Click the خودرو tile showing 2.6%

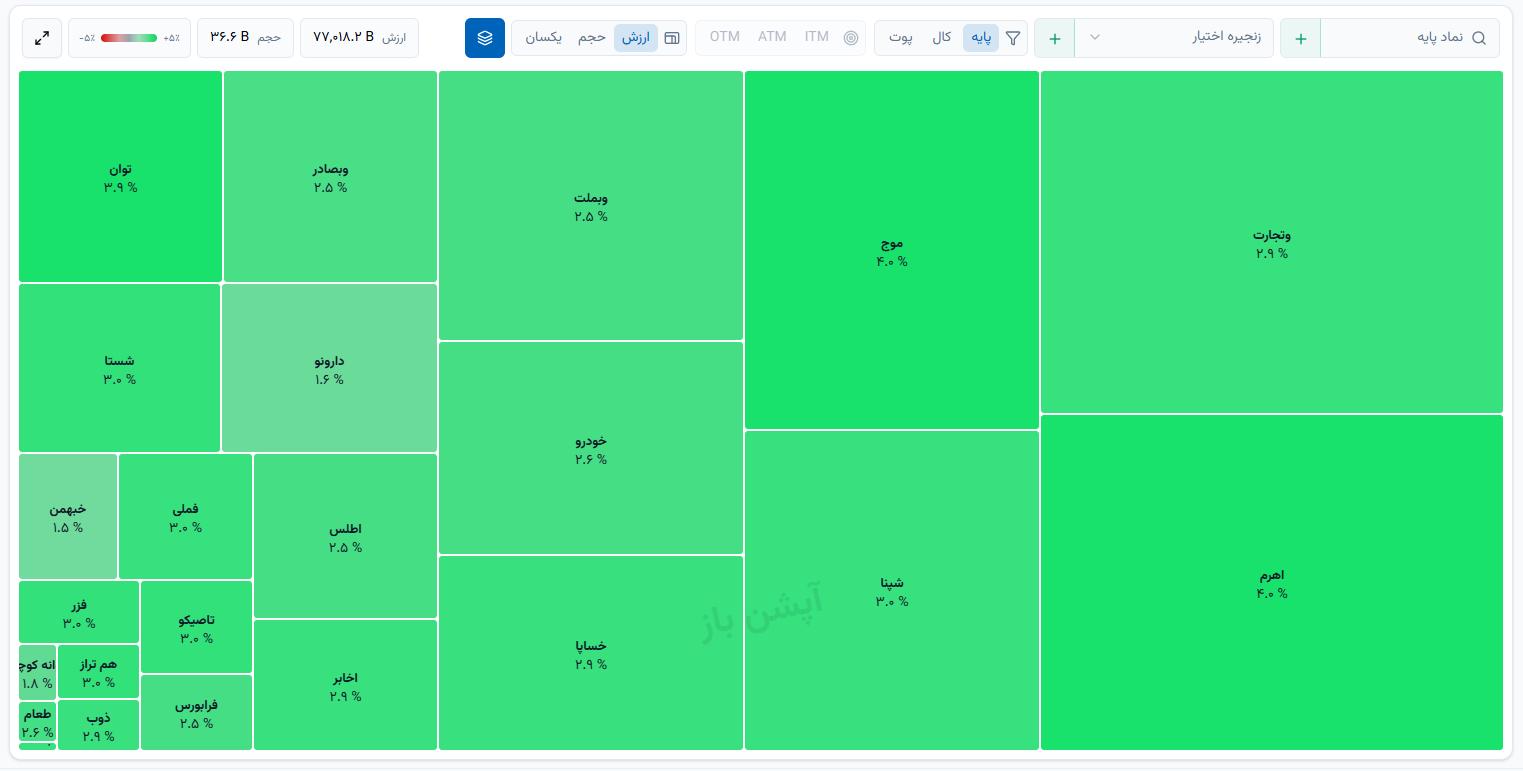point(591,448)
